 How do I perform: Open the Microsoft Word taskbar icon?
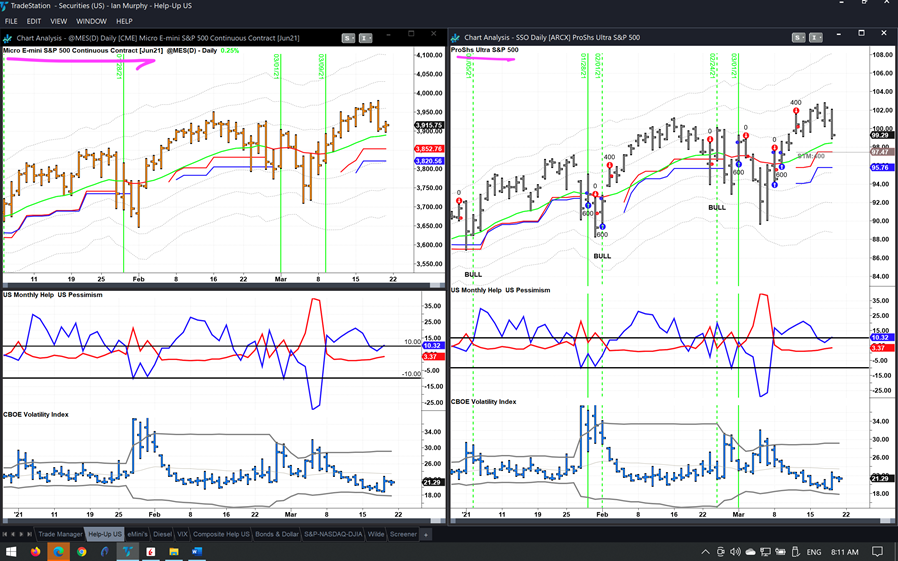coord(197,551)
